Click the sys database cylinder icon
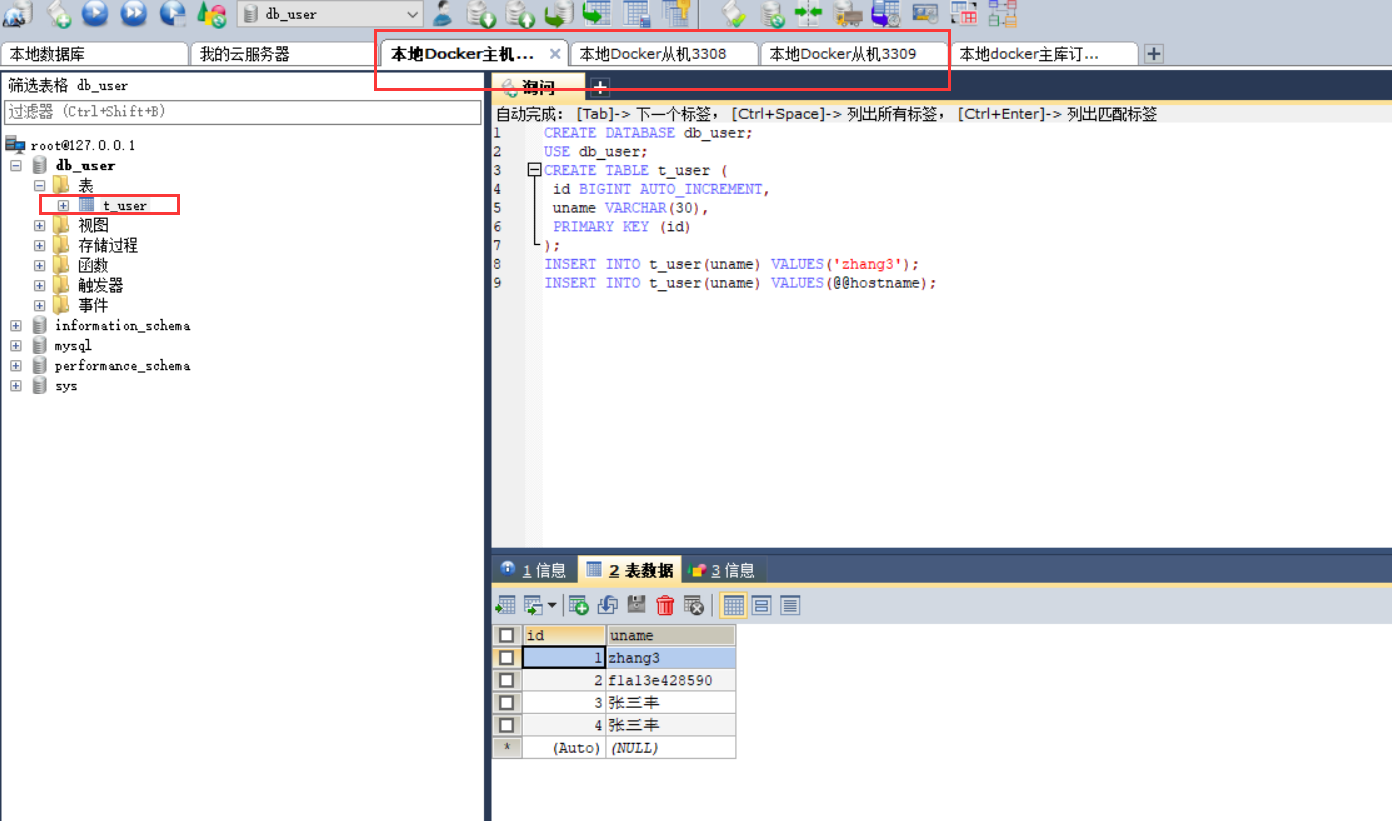Image resolution: width=1392 pixels, height=821 pixels. click(x=40, y=385)
